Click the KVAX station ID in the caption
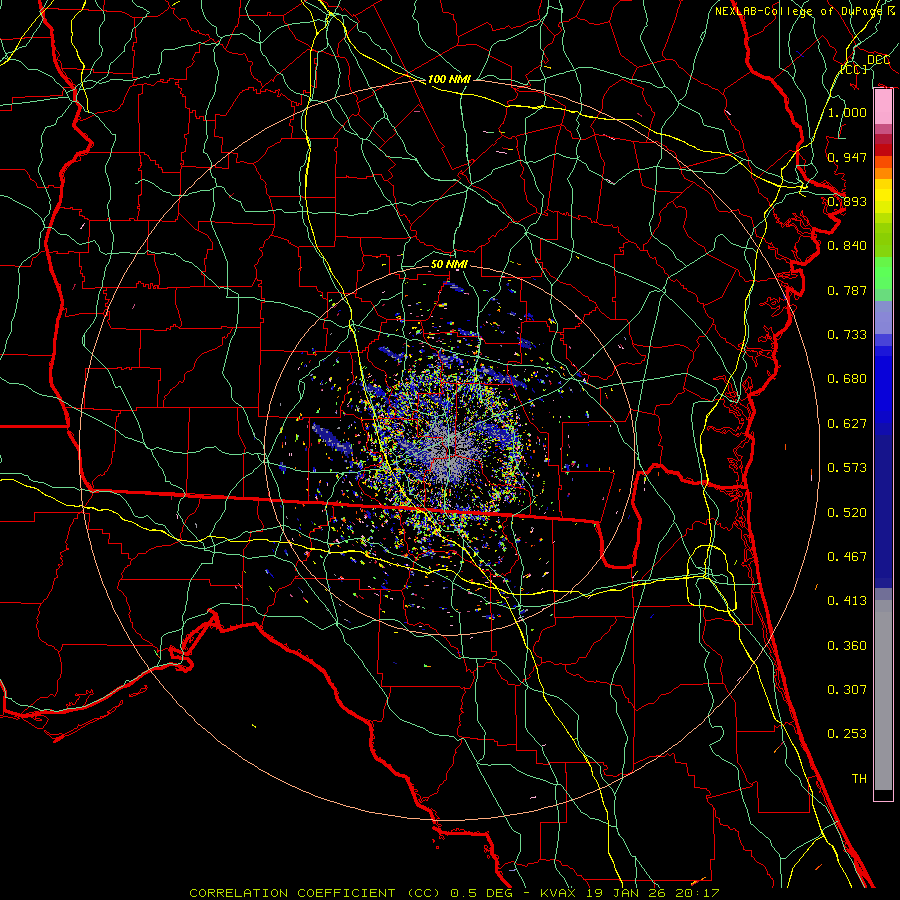Image resolution: width=900 pixels, height=900 pixels. [x=559, y=893]
